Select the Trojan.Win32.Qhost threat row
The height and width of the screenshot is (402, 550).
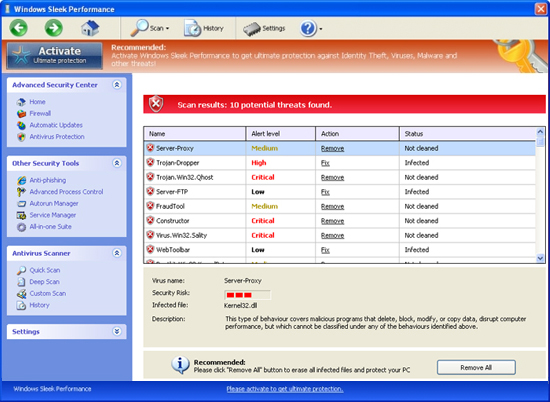(340, 177)
